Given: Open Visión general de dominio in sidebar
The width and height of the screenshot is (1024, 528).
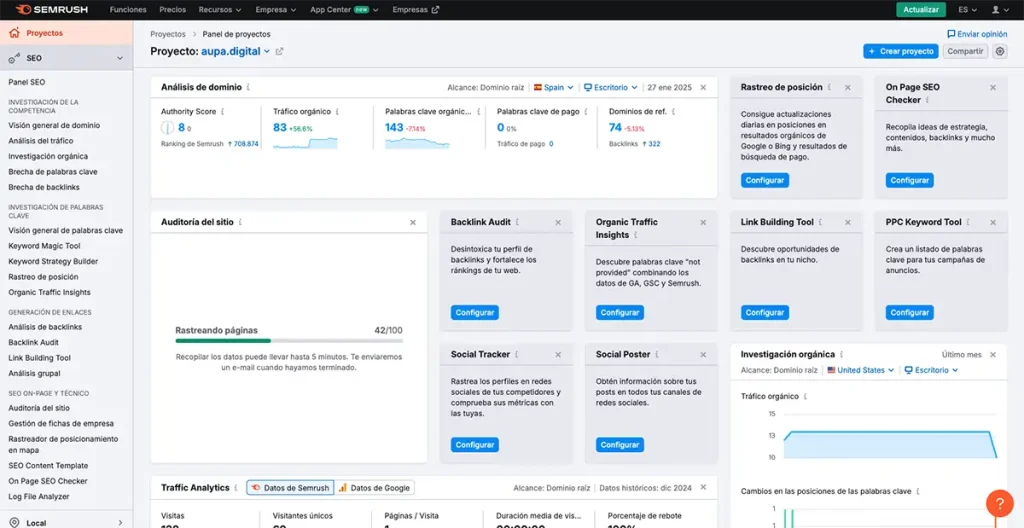Looking at the screenshot, I should pyautogui.click(x=54, y=125).
